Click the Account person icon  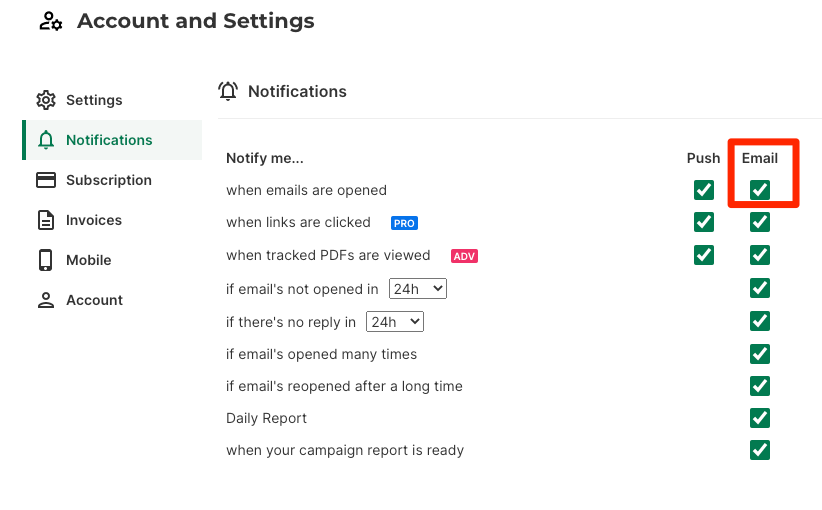(x=46, y=300)
